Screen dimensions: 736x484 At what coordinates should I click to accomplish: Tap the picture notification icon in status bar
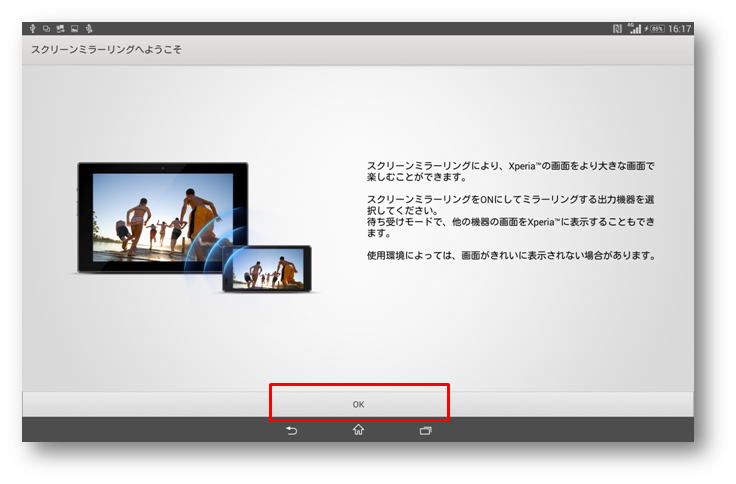coord(74,29)
